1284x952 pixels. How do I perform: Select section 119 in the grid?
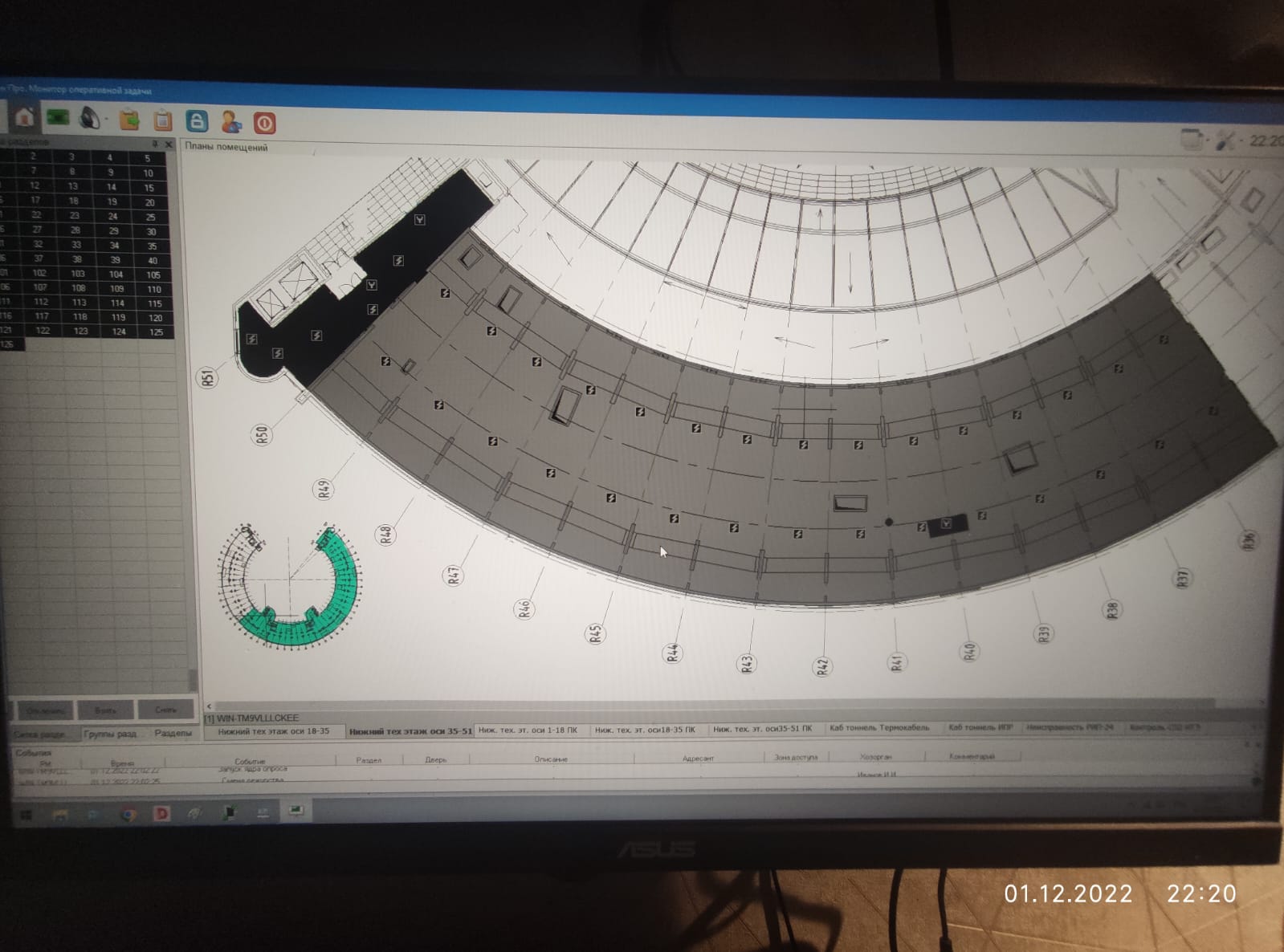(118, 317)
